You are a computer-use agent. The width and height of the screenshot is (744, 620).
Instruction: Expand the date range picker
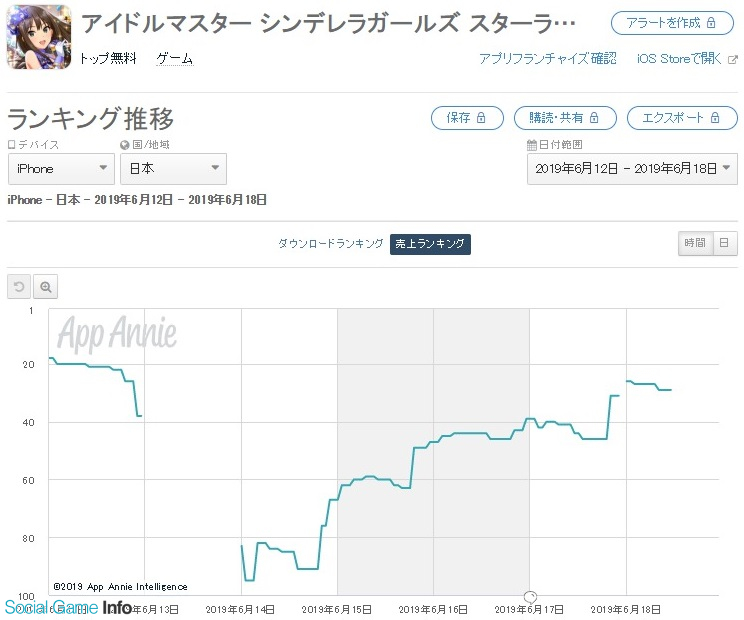632,169
